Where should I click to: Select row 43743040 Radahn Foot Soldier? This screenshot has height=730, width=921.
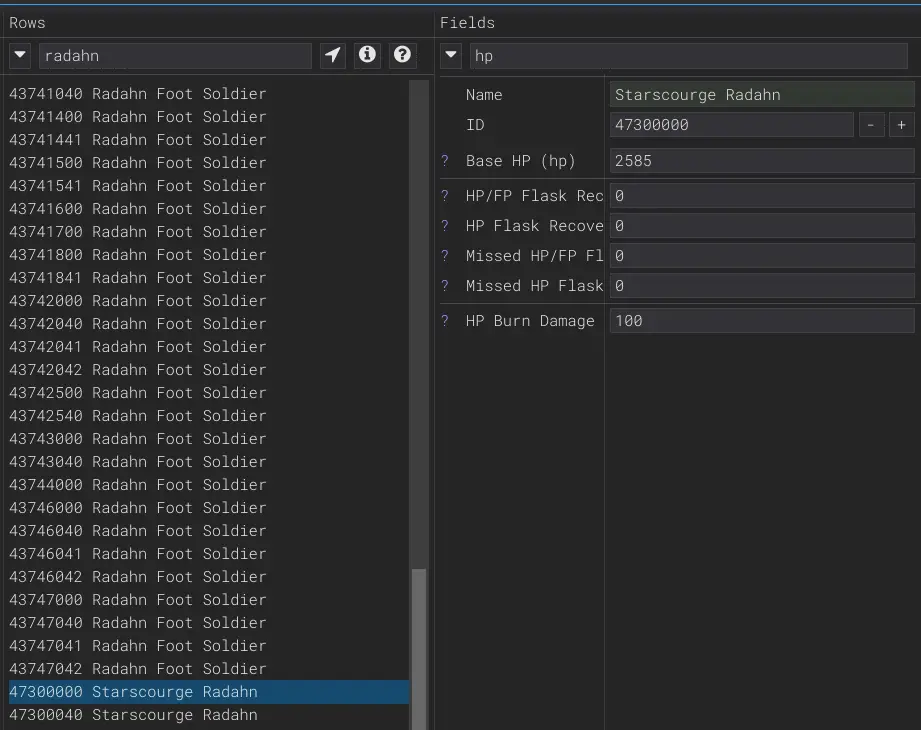pyautogui.click(x=209, y=462)
